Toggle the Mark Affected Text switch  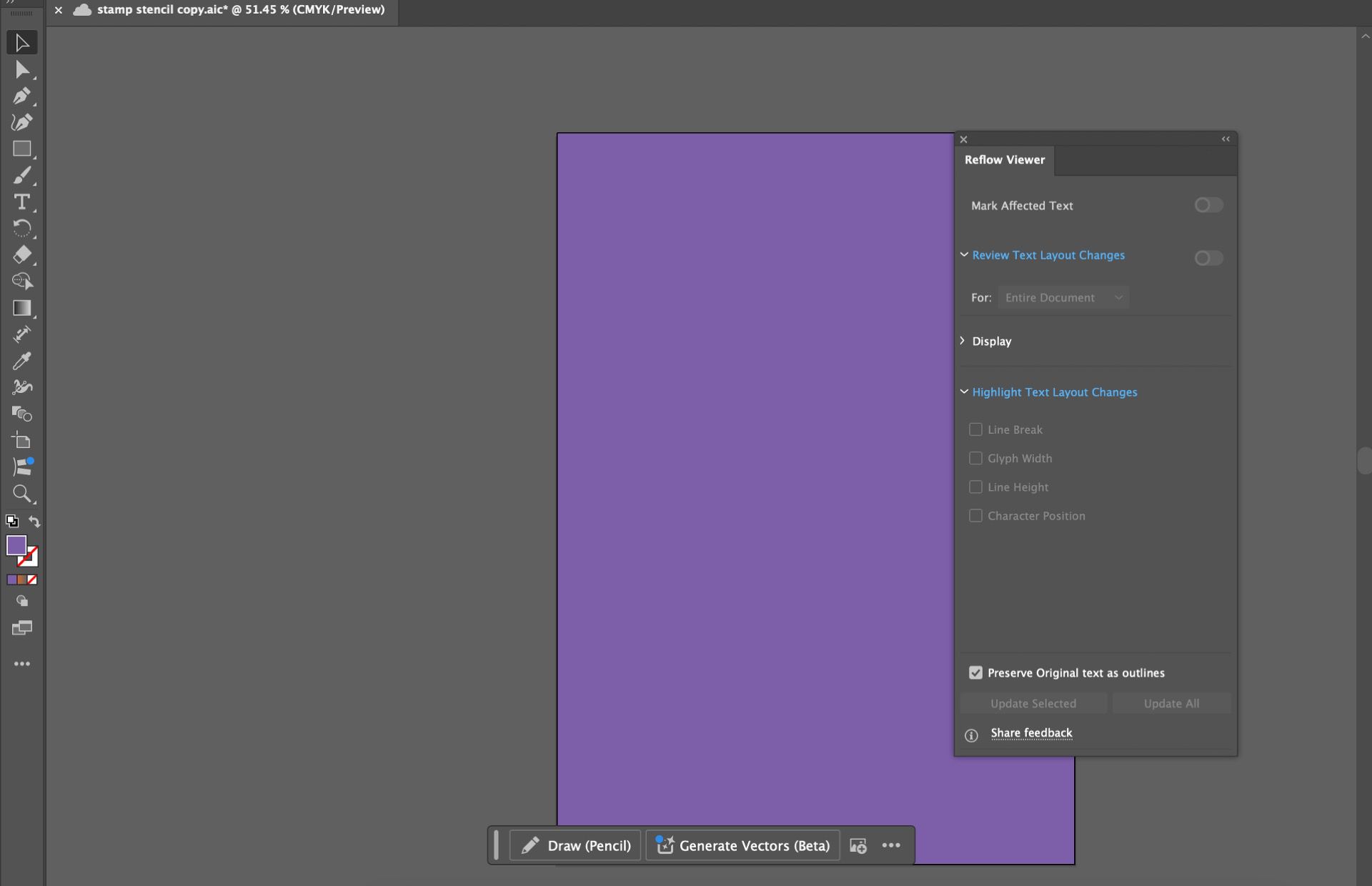point(1208,205)
